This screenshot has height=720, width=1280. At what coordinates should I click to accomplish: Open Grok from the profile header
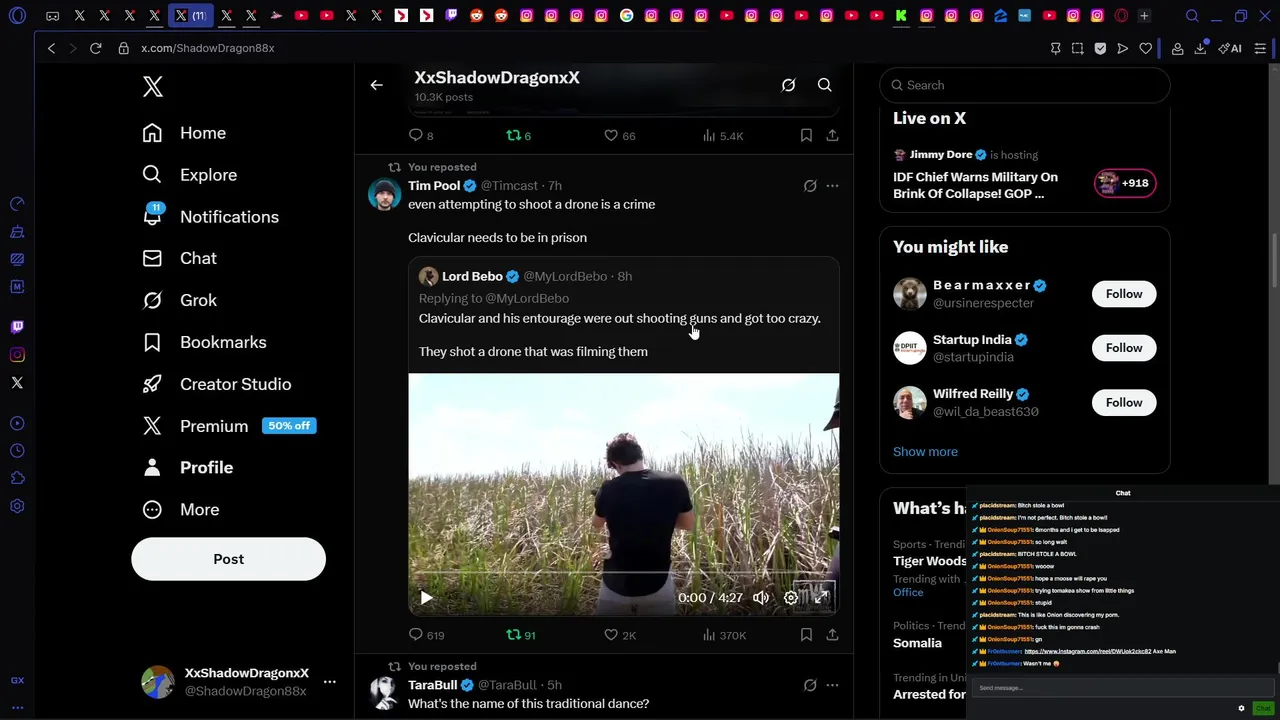[x=788, y=85]
